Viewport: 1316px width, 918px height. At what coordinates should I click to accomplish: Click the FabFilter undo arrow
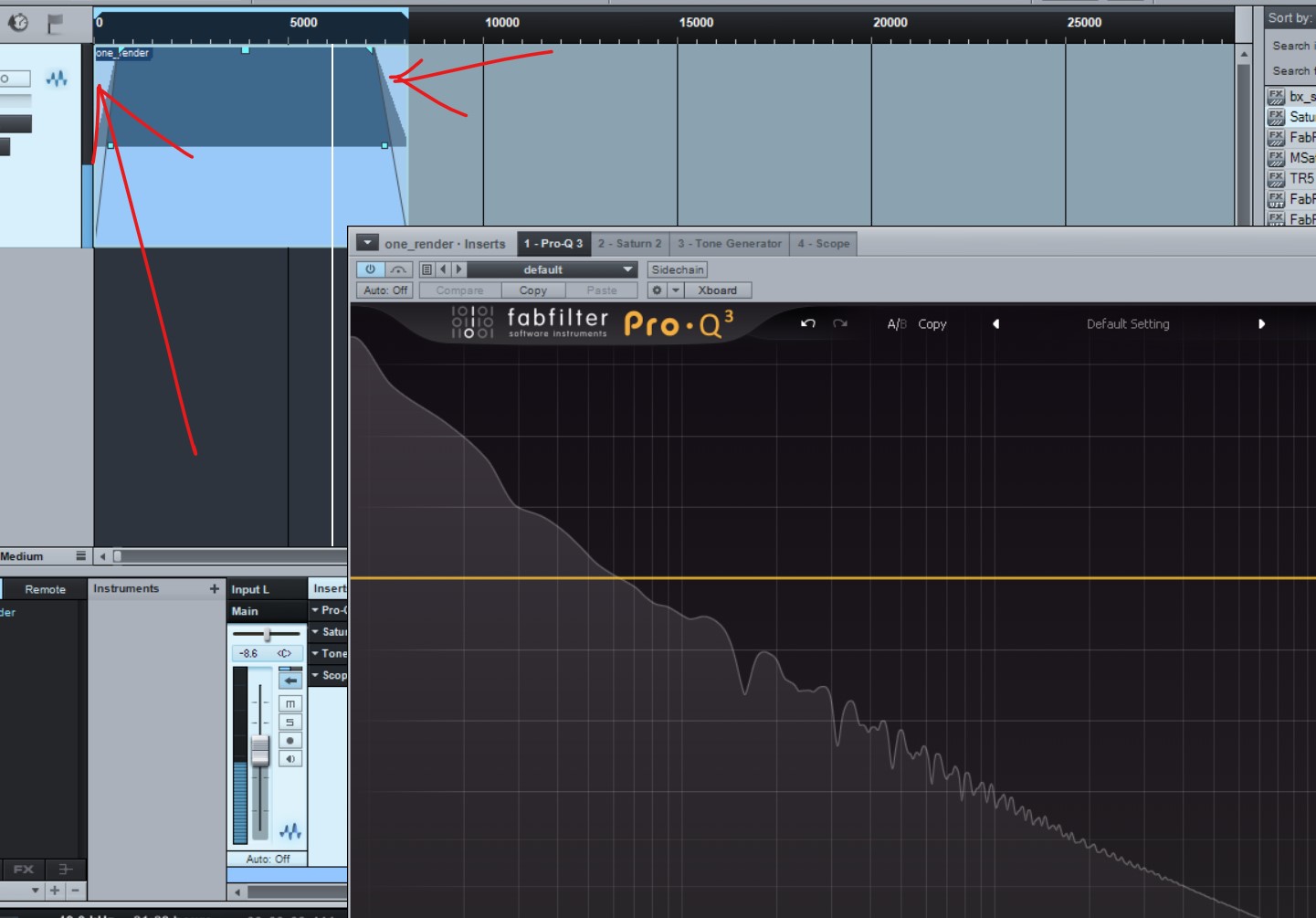pyautogui.click(x=808, y=323)
